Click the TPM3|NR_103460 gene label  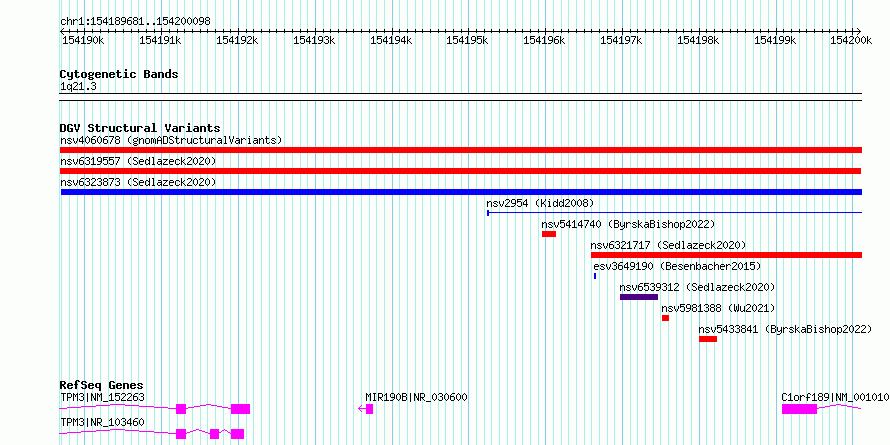coord(102,422)
